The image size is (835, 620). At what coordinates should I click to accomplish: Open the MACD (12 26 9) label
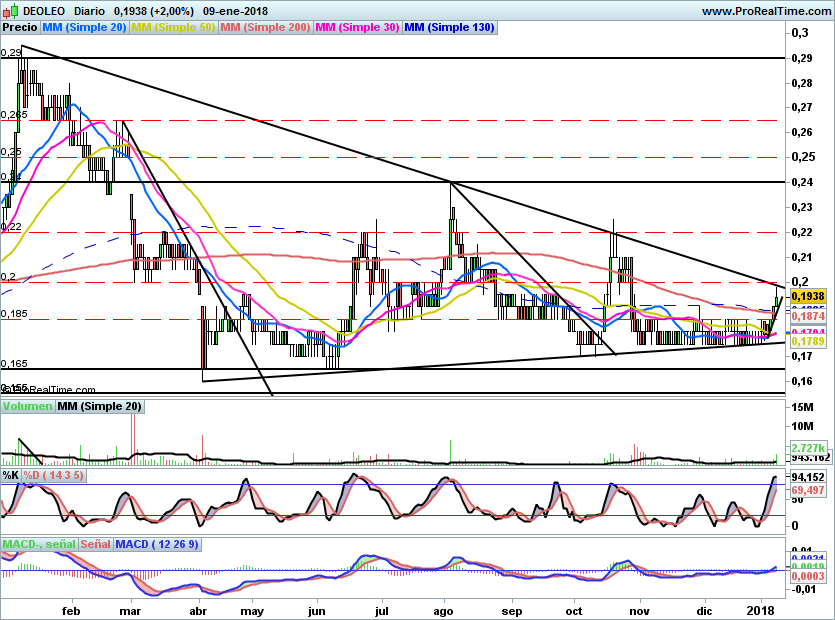[x=157, y=544]
